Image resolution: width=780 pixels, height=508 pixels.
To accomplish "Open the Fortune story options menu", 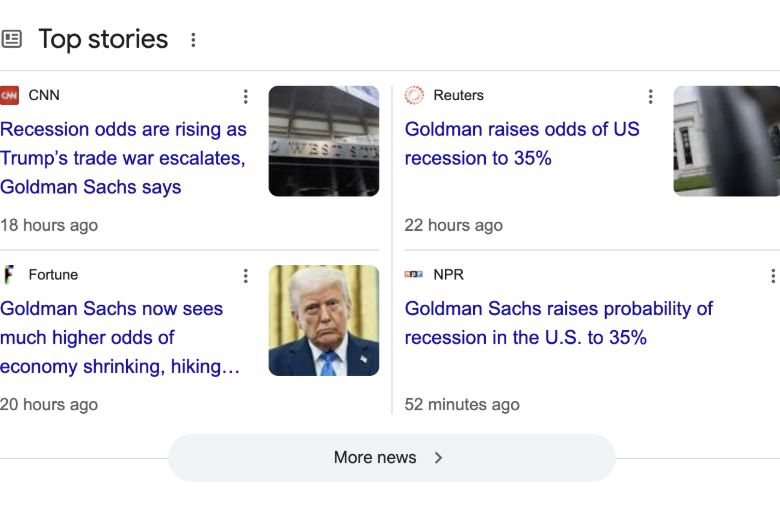I will (245, 276).
